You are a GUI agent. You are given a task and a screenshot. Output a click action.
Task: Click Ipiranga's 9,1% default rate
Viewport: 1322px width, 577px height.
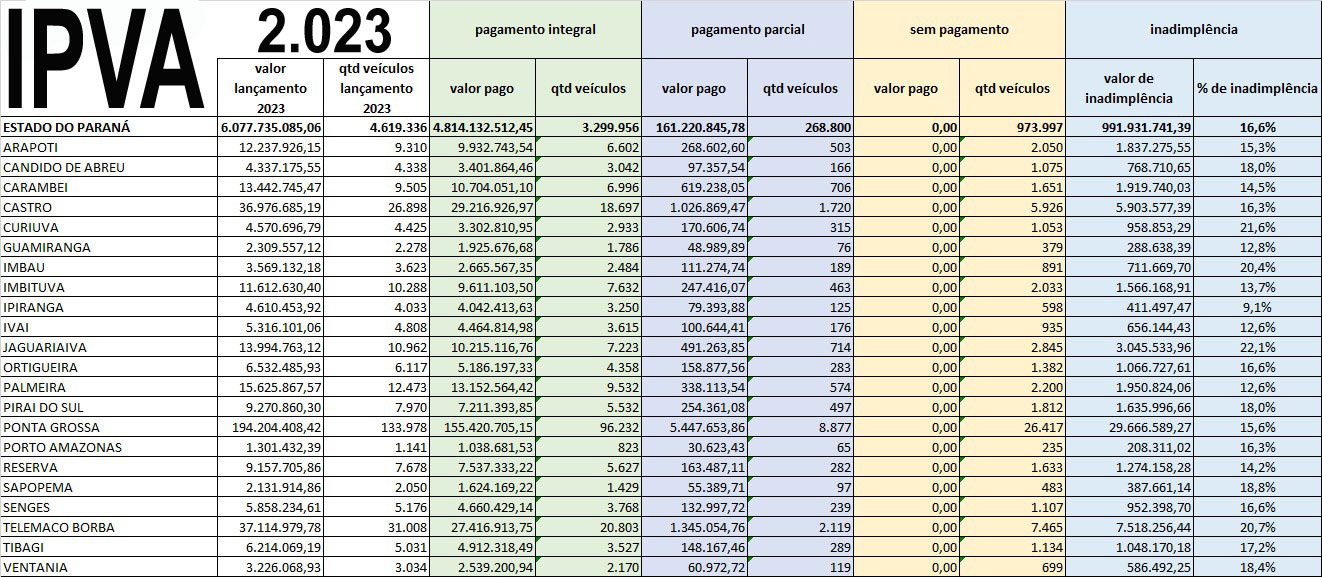coord(1257,307)
